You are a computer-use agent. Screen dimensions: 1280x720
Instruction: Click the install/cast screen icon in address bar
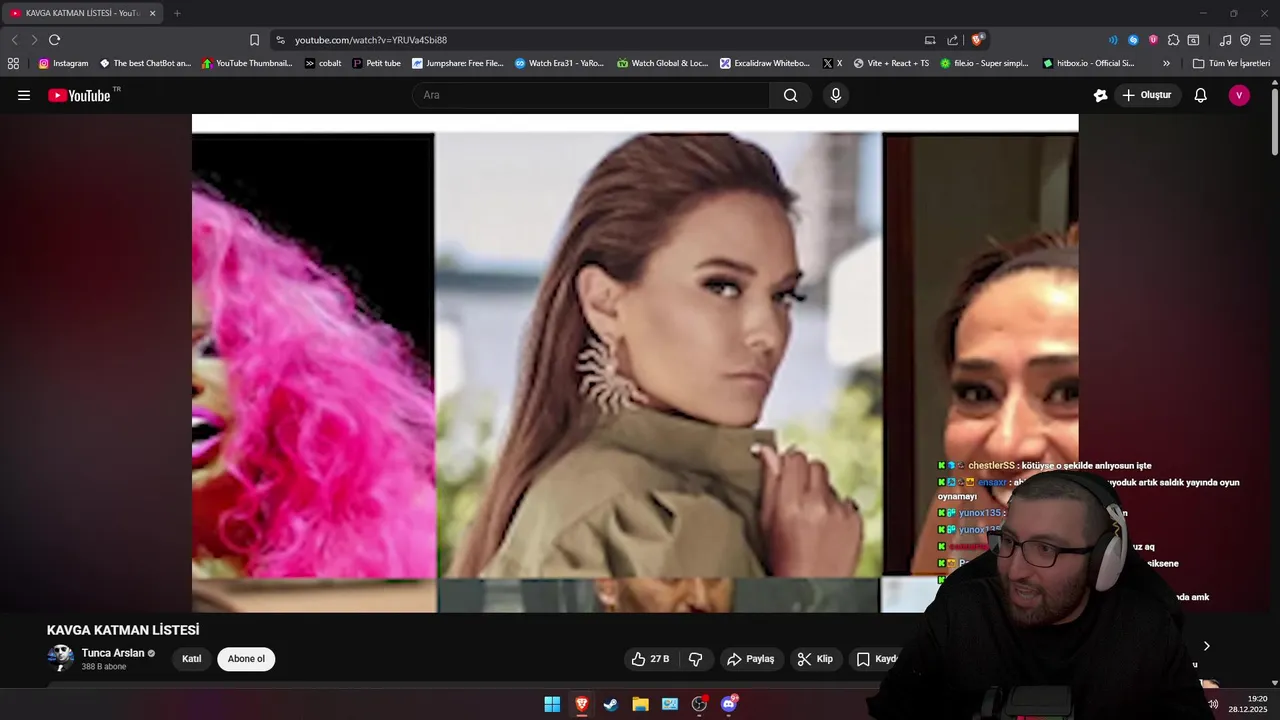click(x=930, y=40)
